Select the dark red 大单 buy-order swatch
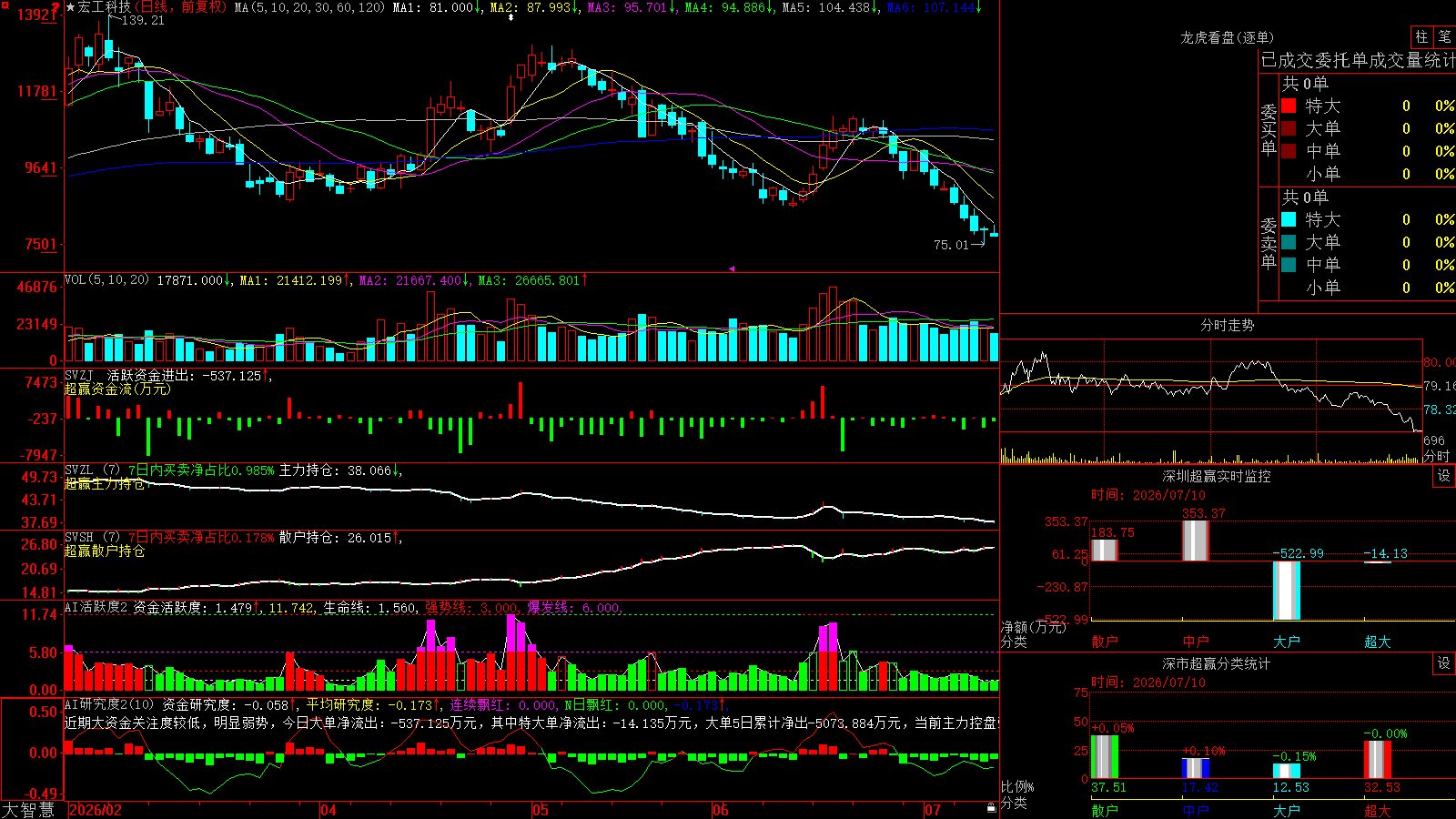 [x=1289, y=128]
